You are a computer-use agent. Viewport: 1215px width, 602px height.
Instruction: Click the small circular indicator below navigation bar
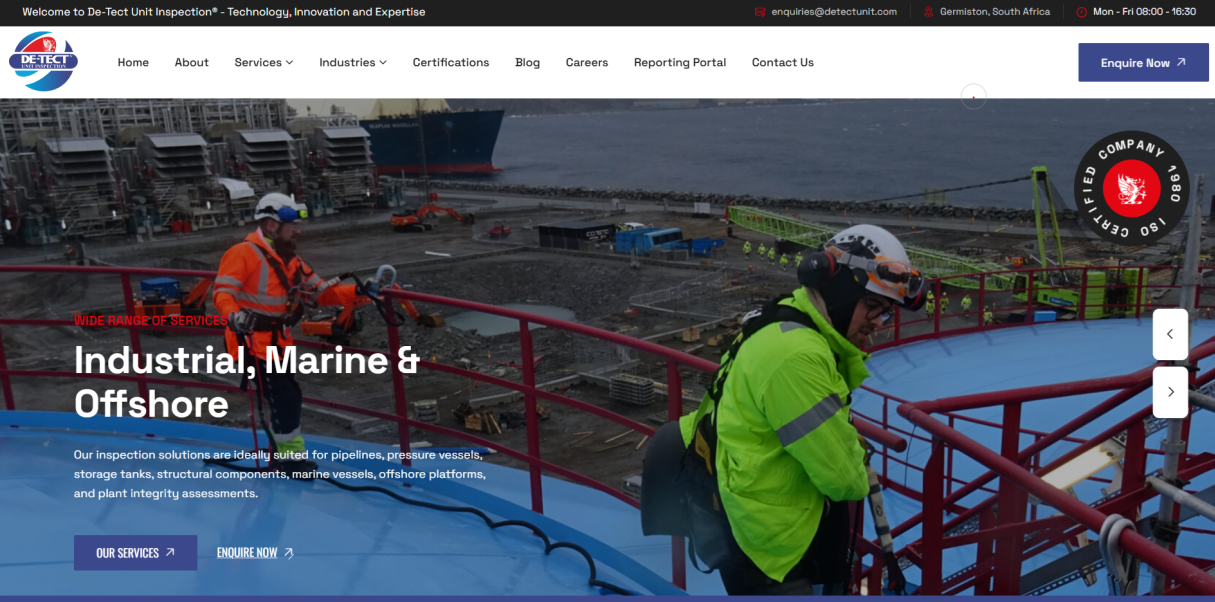pos(973,96)
